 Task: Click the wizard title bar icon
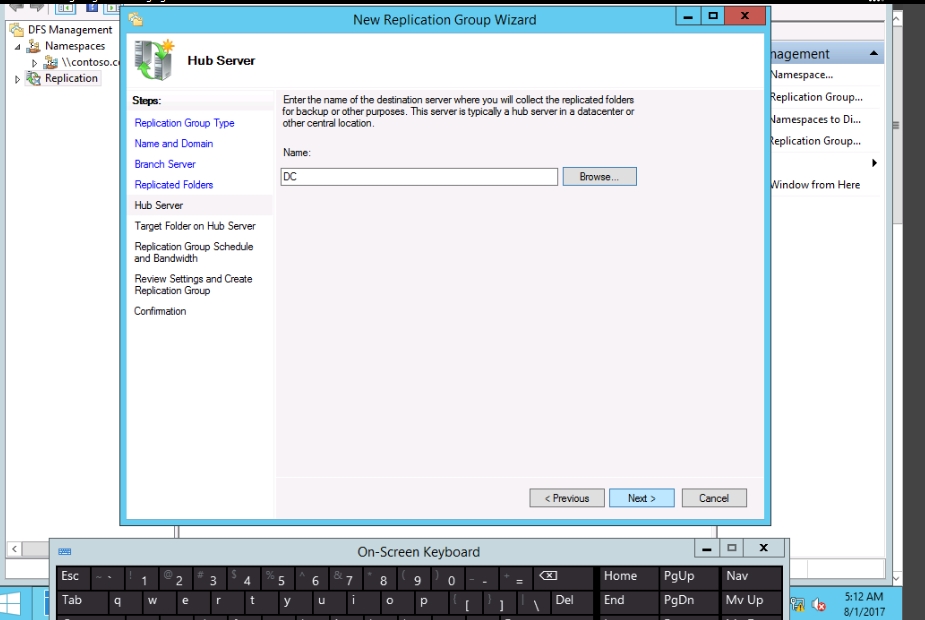136,19
